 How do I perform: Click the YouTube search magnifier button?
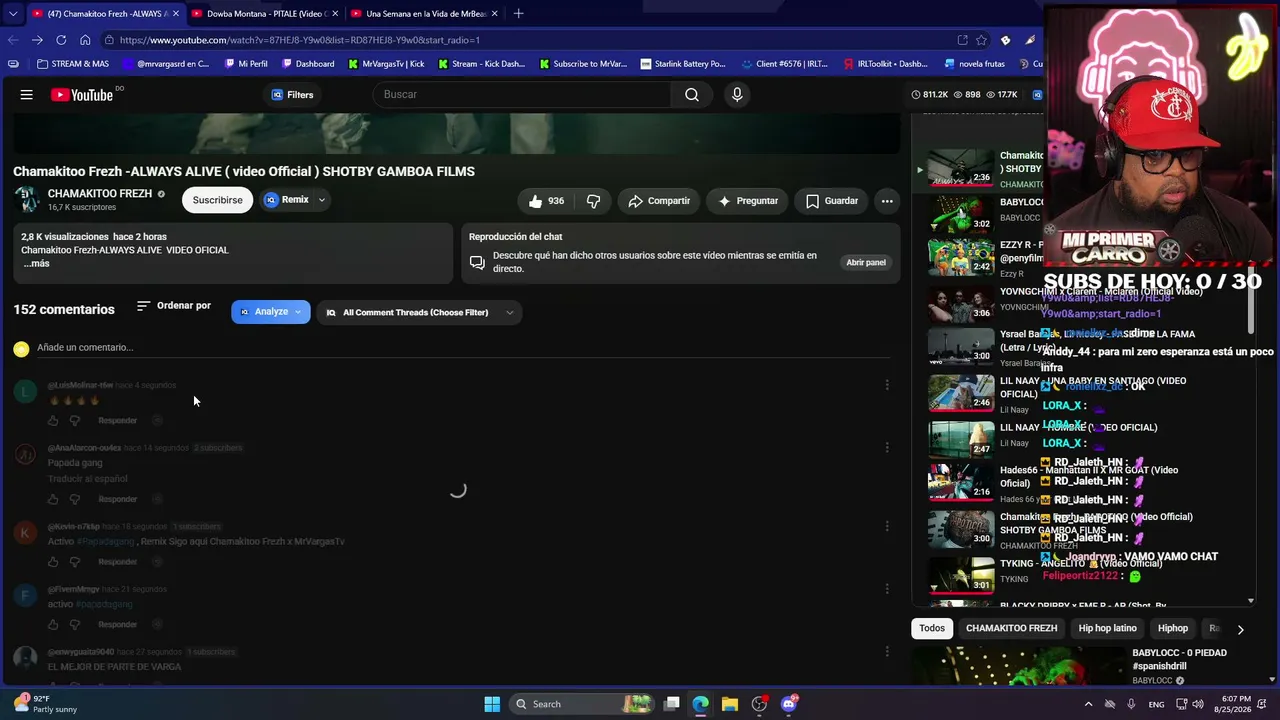coord(692,95)
